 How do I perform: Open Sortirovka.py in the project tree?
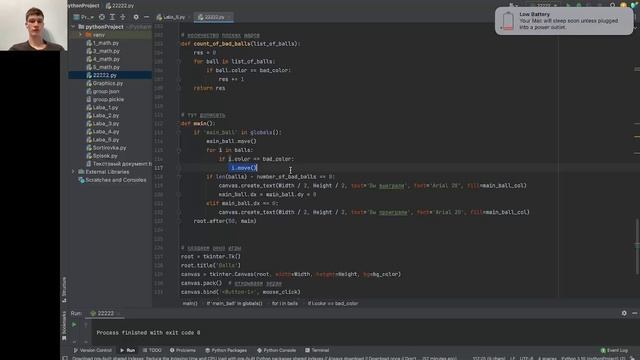(106, 148)
